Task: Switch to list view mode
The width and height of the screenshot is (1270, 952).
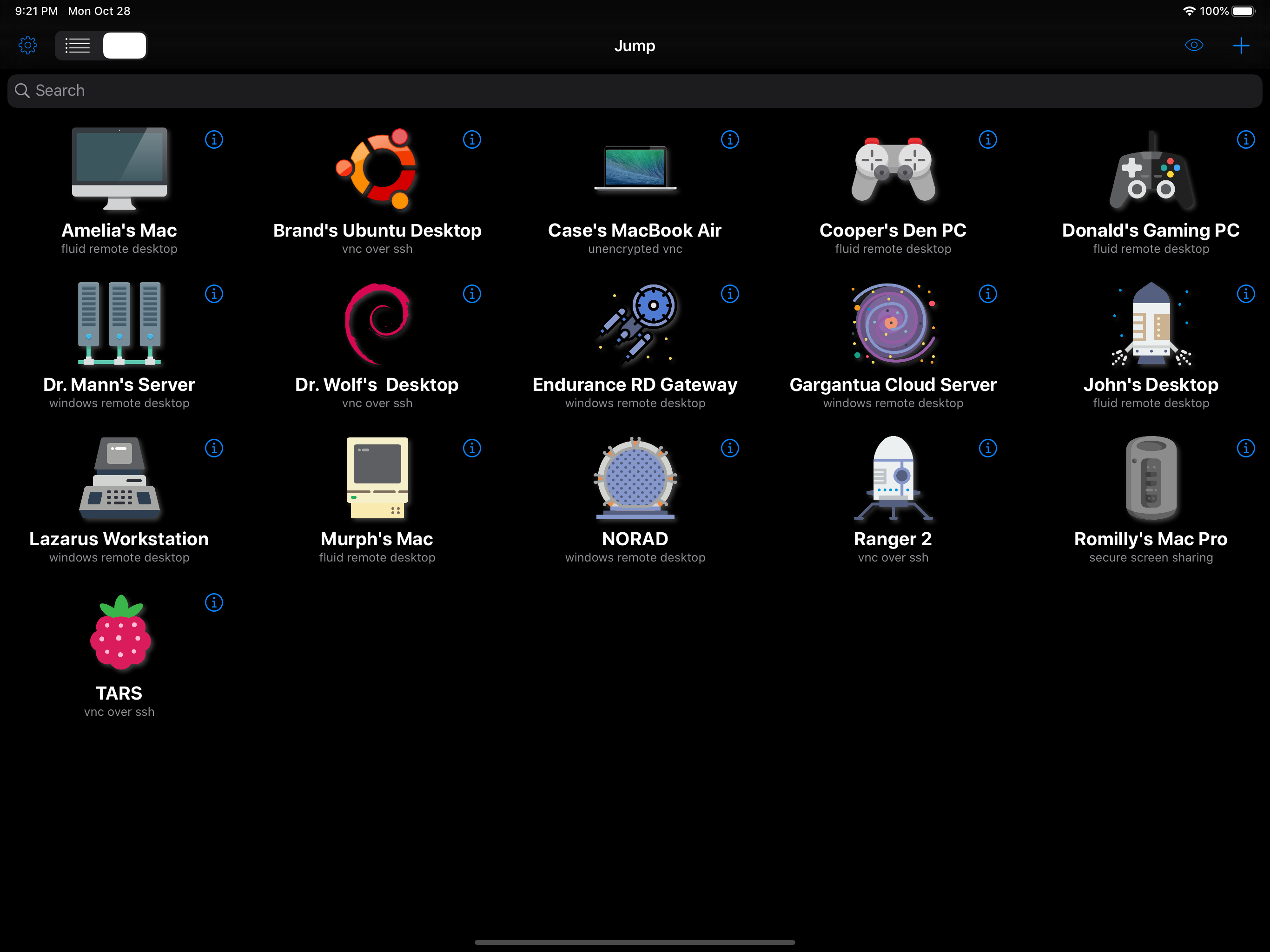Action: 78,46
